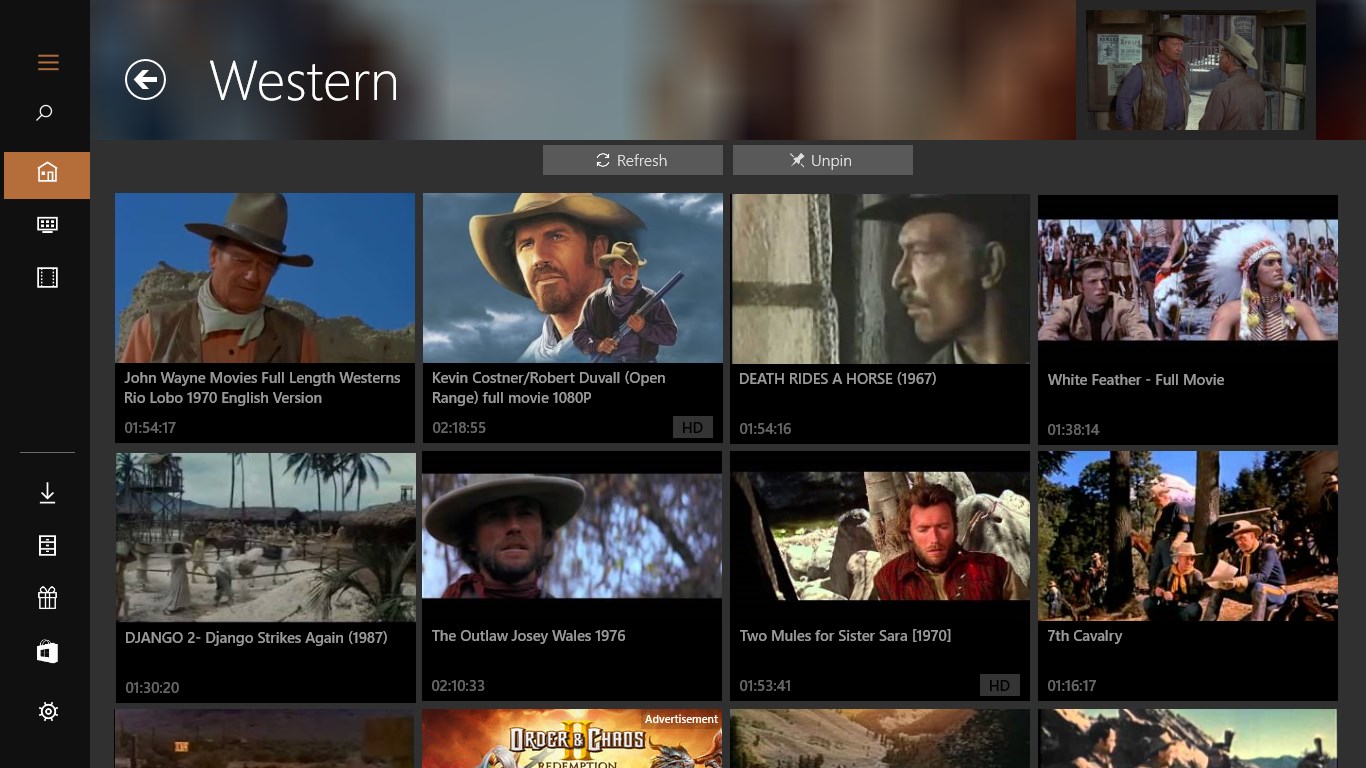Screen dimensions: 1366x768
Task: Select DEATH RIDES A HORSE (1967)
Action: [880, 278]
